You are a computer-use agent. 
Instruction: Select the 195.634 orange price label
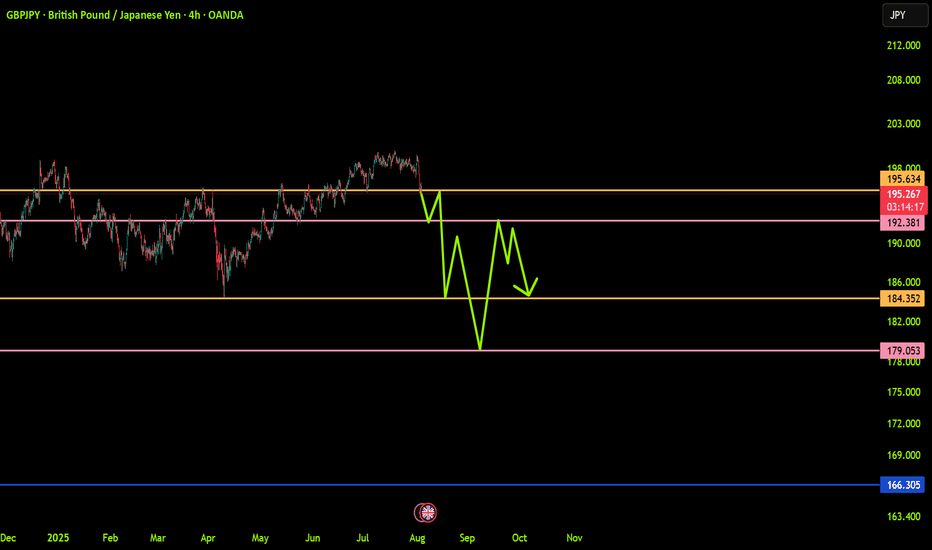click(x=902, y=178)
